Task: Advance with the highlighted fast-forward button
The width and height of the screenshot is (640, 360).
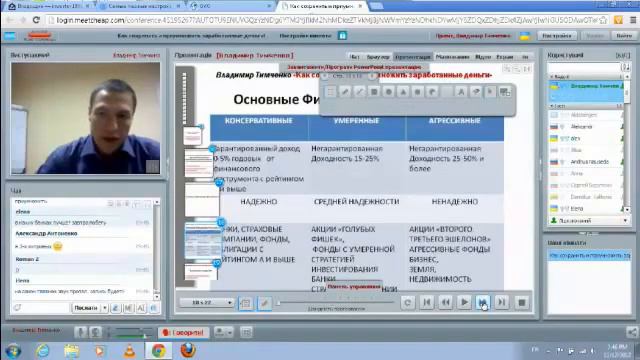Action: [x=483, y=302]
